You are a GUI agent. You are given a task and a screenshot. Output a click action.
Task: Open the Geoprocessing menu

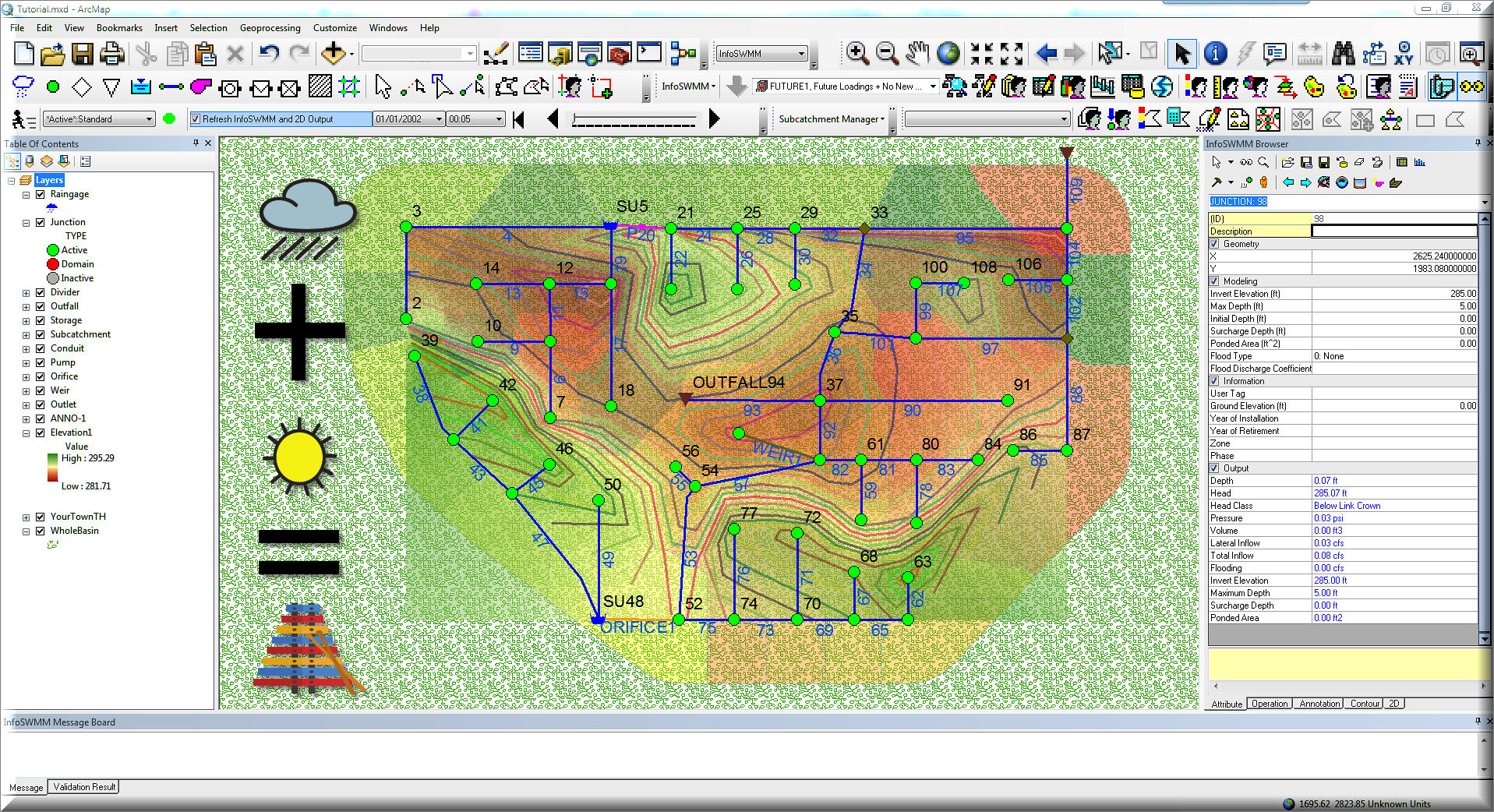[x=270, y=28]
